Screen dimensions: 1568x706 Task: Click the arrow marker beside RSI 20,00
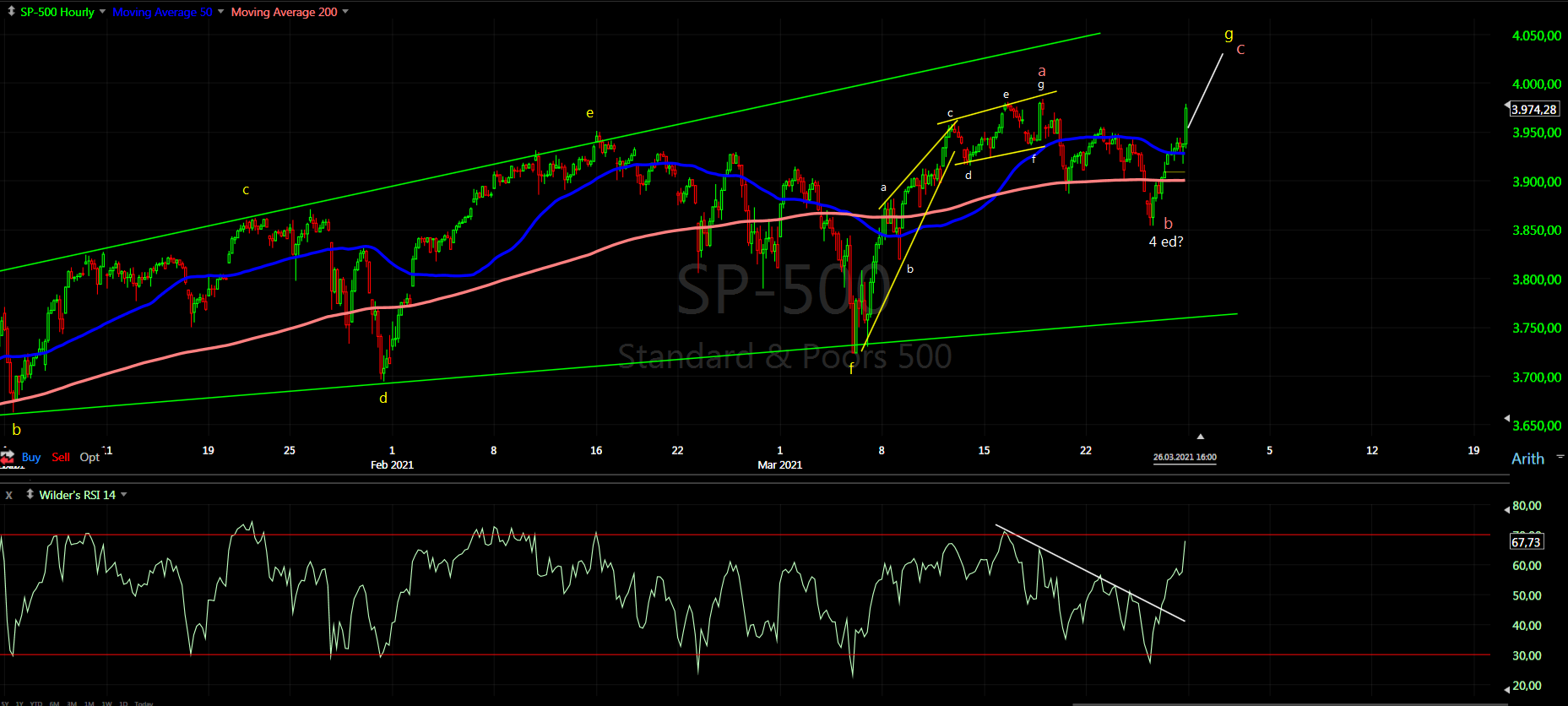coord(1507,689)
